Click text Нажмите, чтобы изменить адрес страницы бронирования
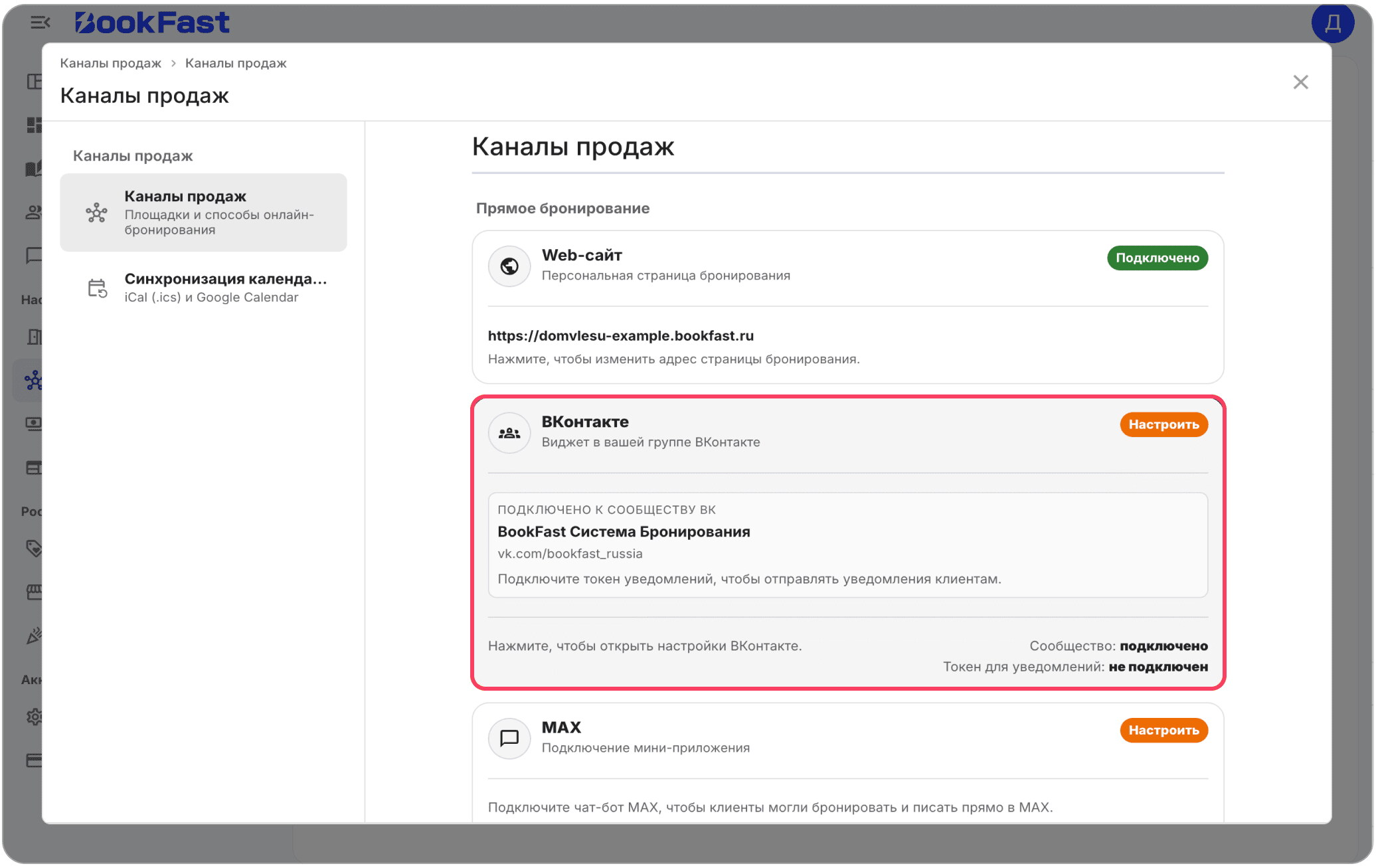 coord(673,359)
